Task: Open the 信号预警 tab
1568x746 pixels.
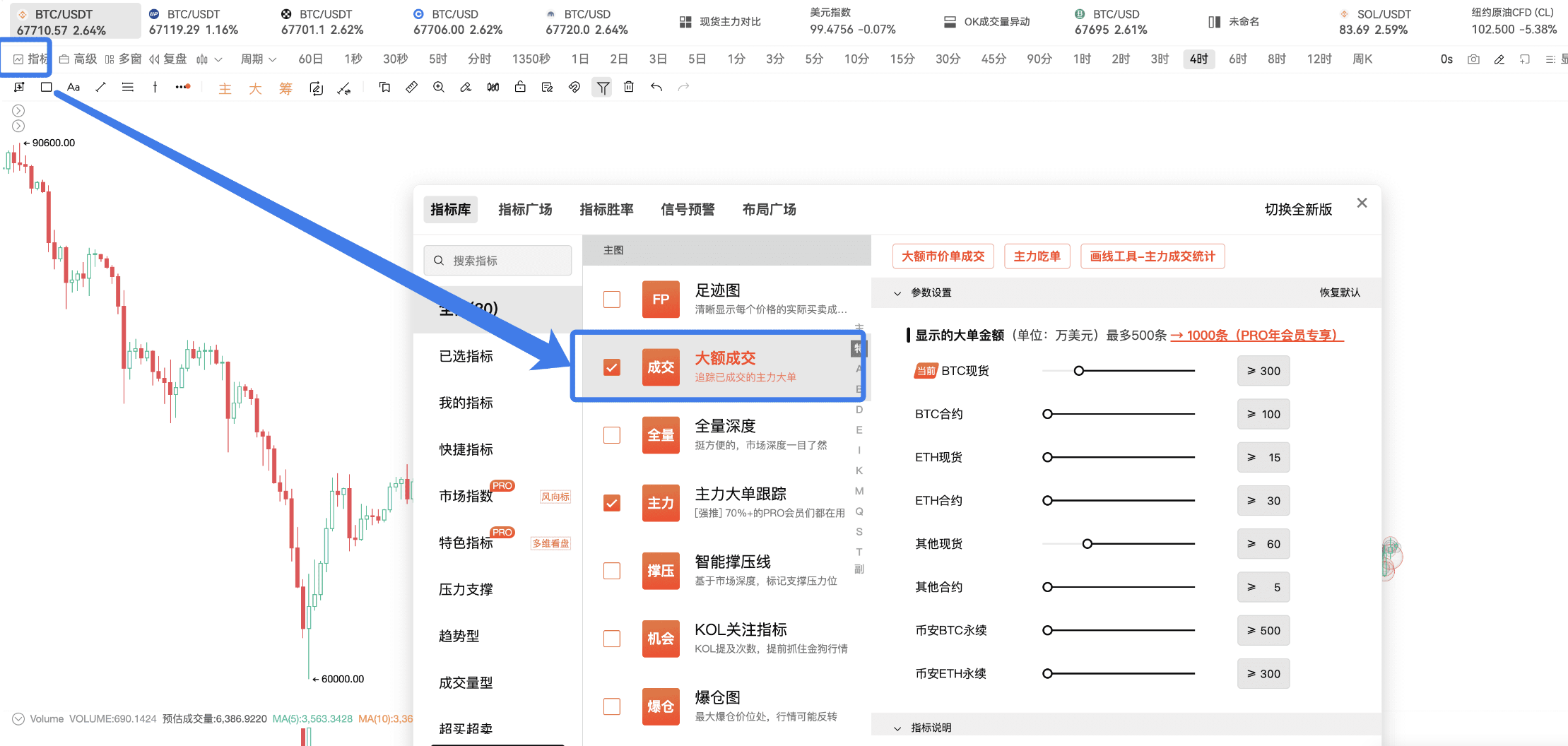Action: coord(688,210)
